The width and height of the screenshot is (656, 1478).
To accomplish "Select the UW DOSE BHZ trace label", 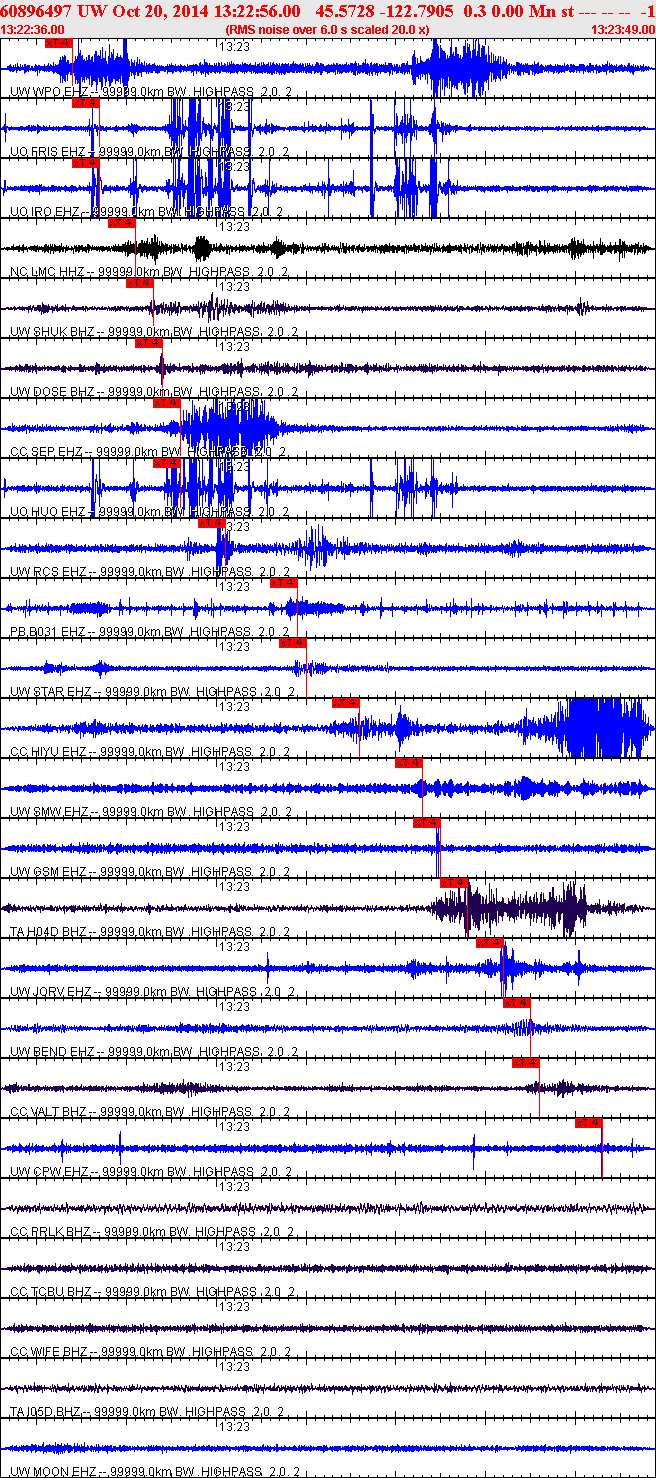I will (x=155, y=392).
